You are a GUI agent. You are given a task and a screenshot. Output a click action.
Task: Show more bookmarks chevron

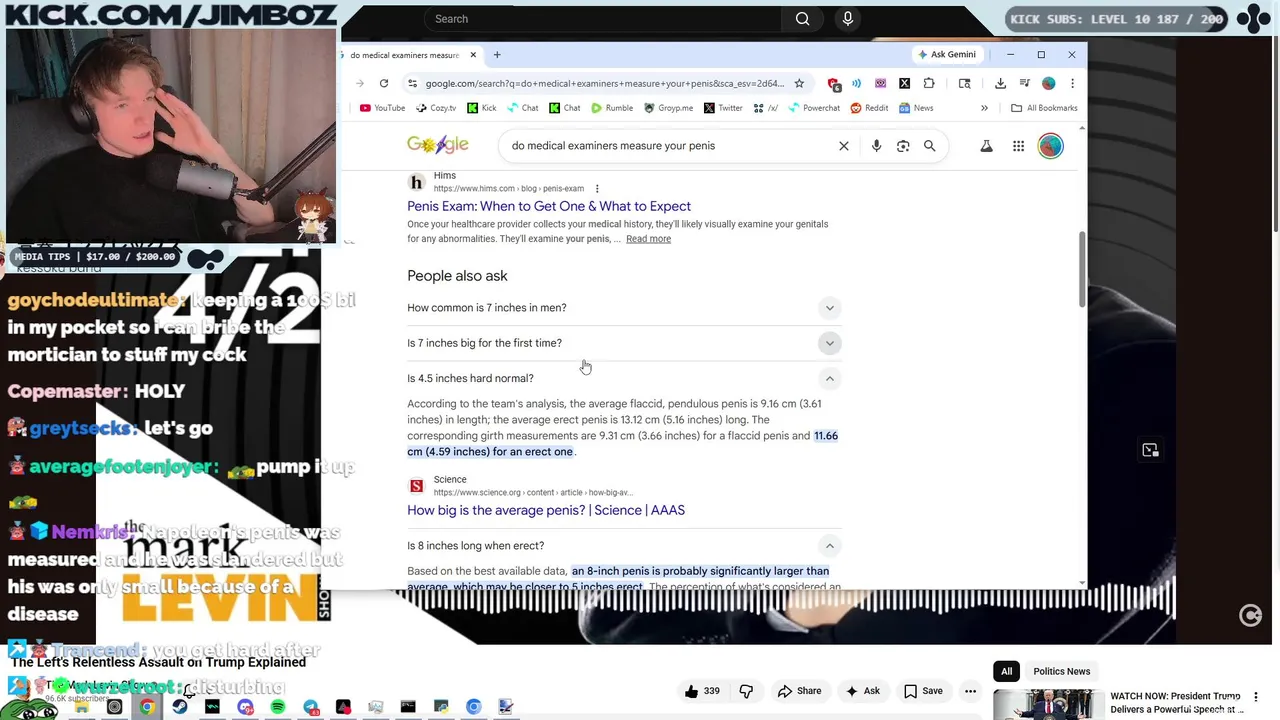click(x=984, y=108)
